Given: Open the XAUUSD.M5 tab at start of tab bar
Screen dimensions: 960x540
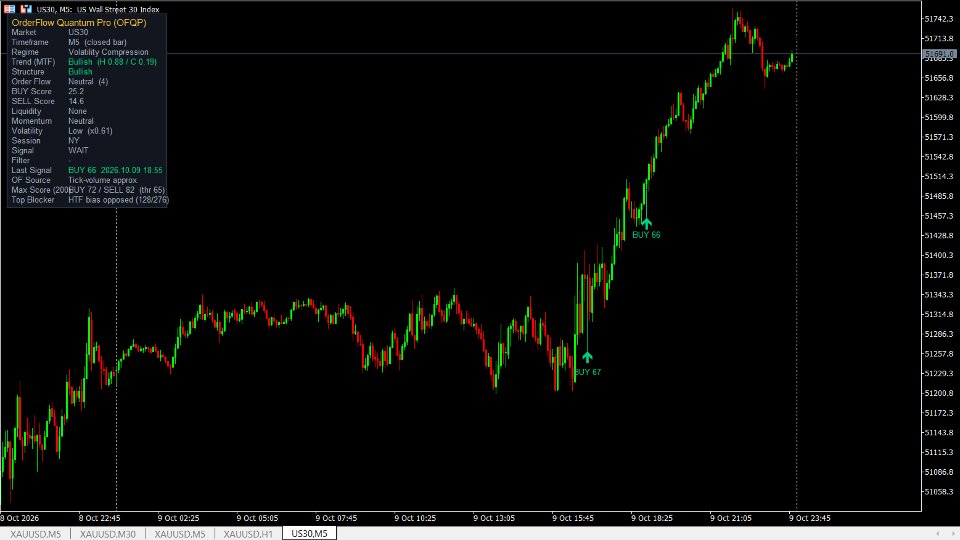Looking at the screenshot, I should coord(36,534).
